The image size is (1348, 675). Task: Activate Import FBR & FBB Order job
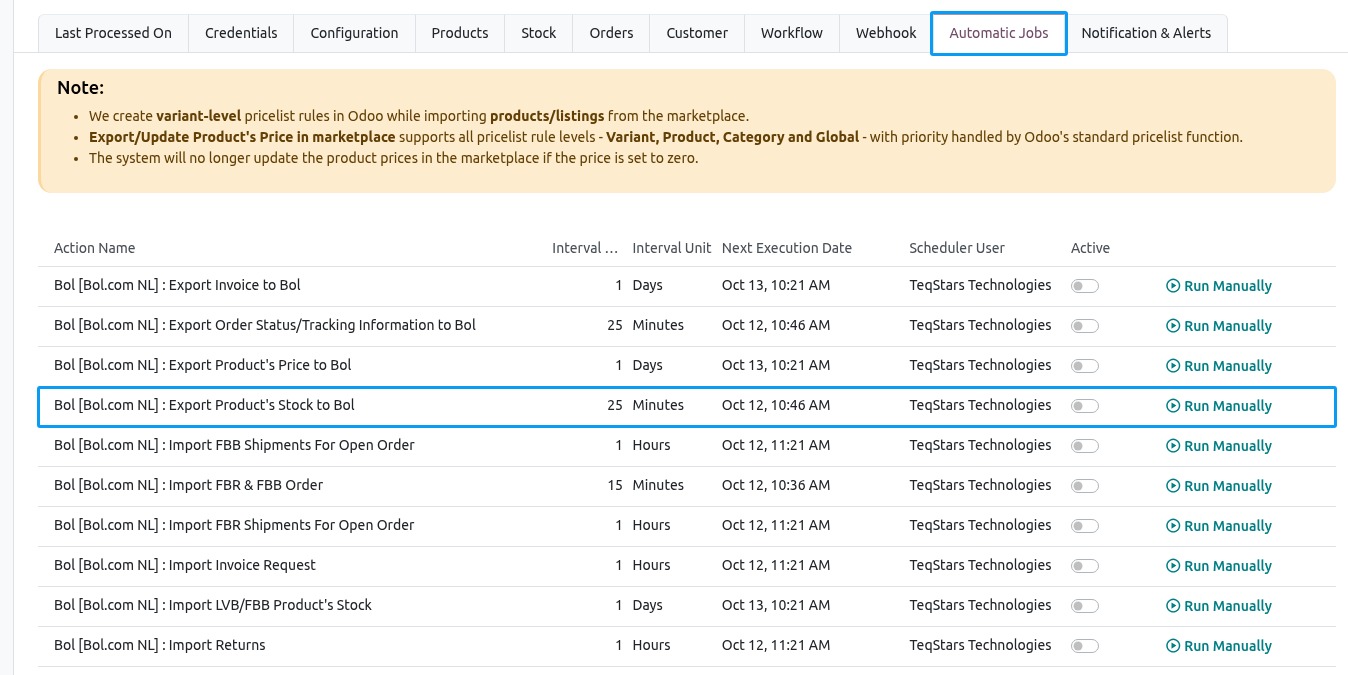click(x=1085, y=486)
